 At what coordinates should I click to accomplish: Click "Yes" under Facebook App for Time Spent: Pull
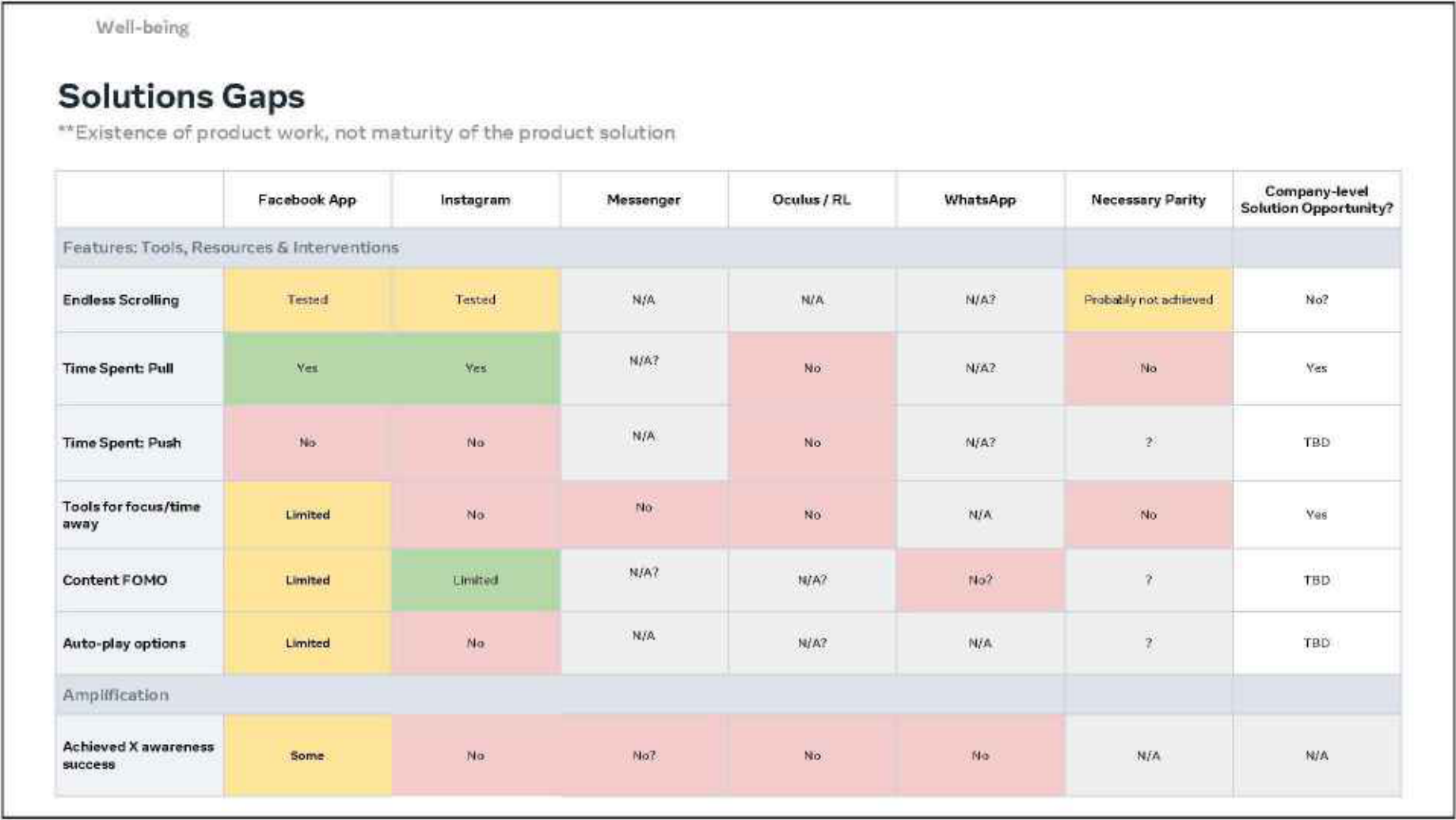click(307, 368)
